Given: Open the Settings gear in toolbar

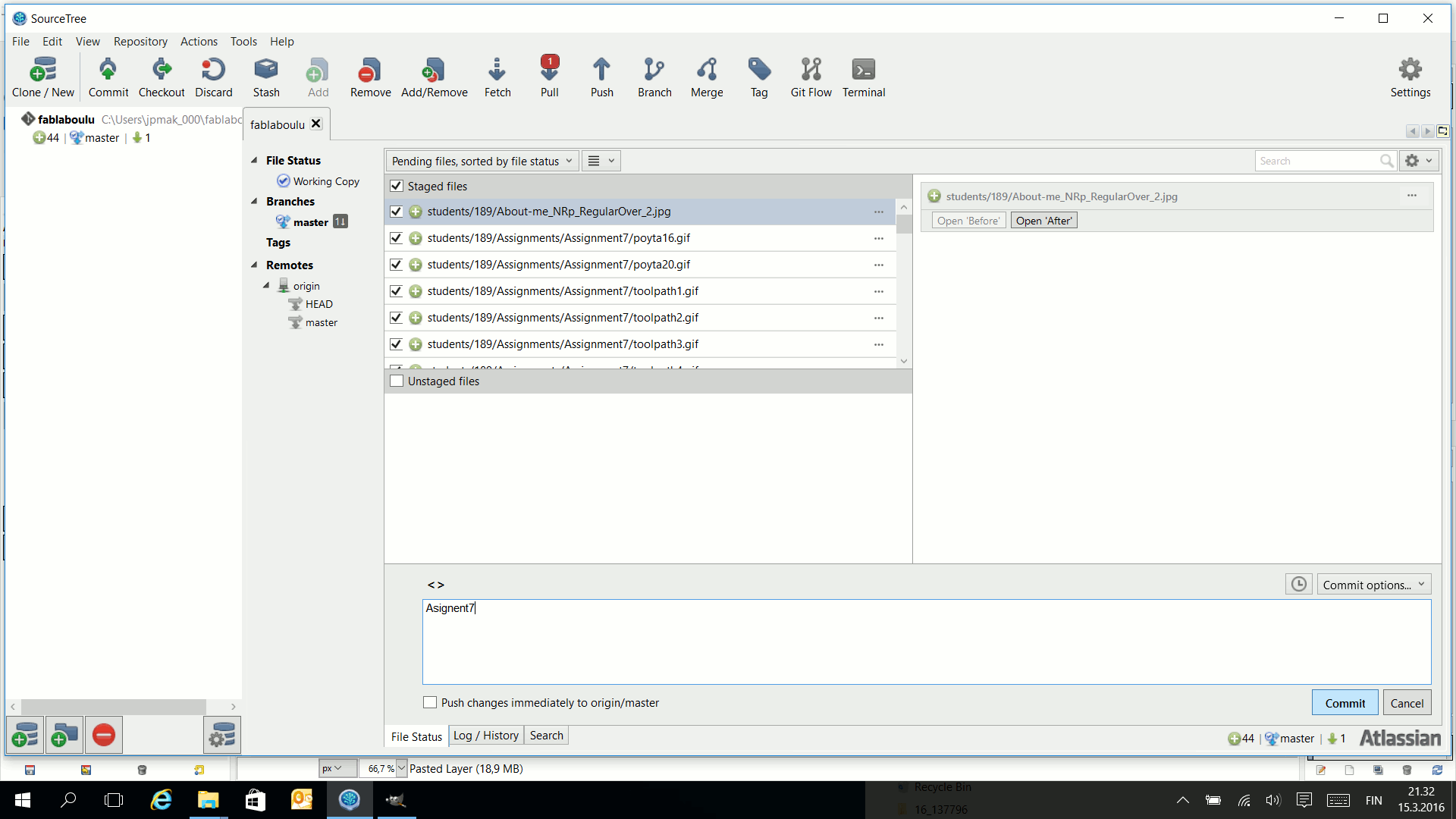Looking at the screenshot, I should click(1410, 77).
